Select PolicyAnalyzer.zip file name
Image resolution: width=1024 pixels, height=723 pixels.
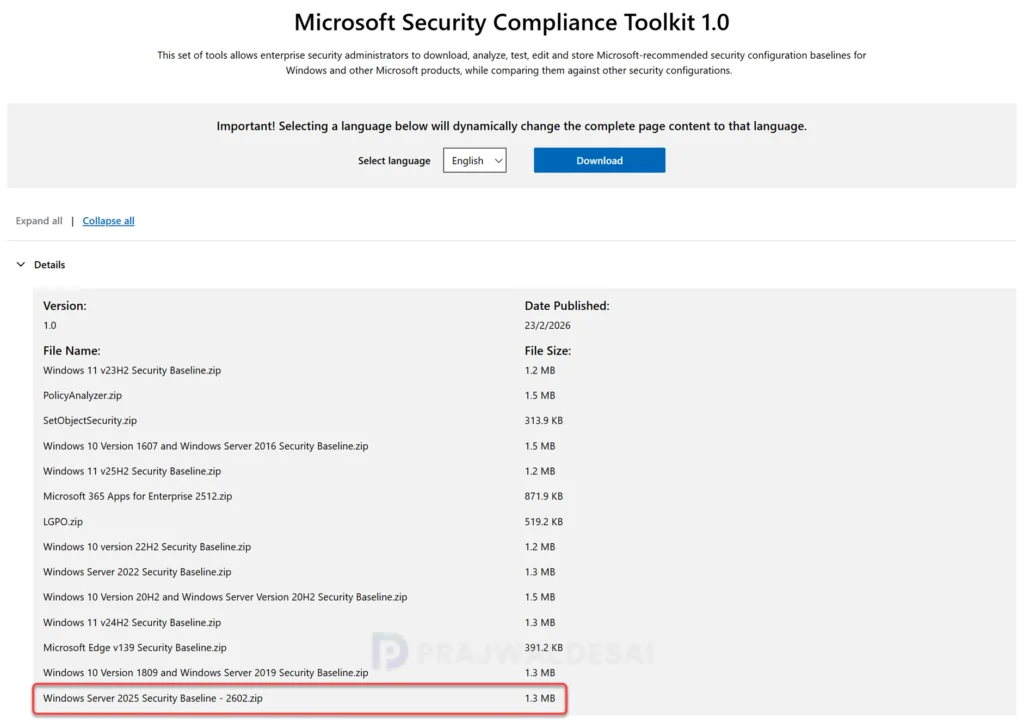(82, 395)
